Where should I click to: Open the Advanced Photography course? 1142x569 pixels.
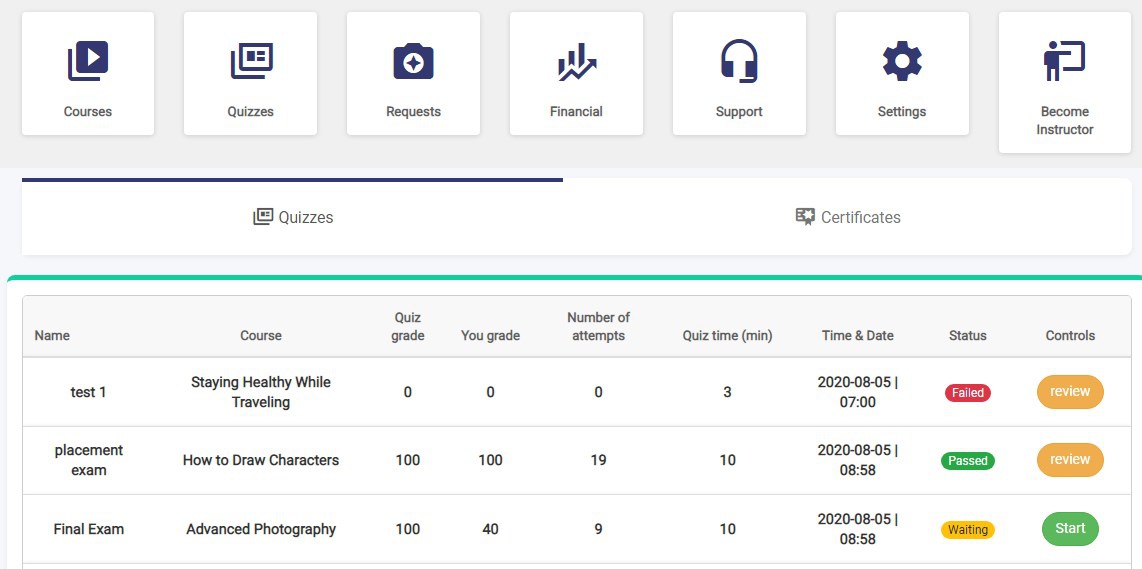pyautogui.click(x=261, y=529)
